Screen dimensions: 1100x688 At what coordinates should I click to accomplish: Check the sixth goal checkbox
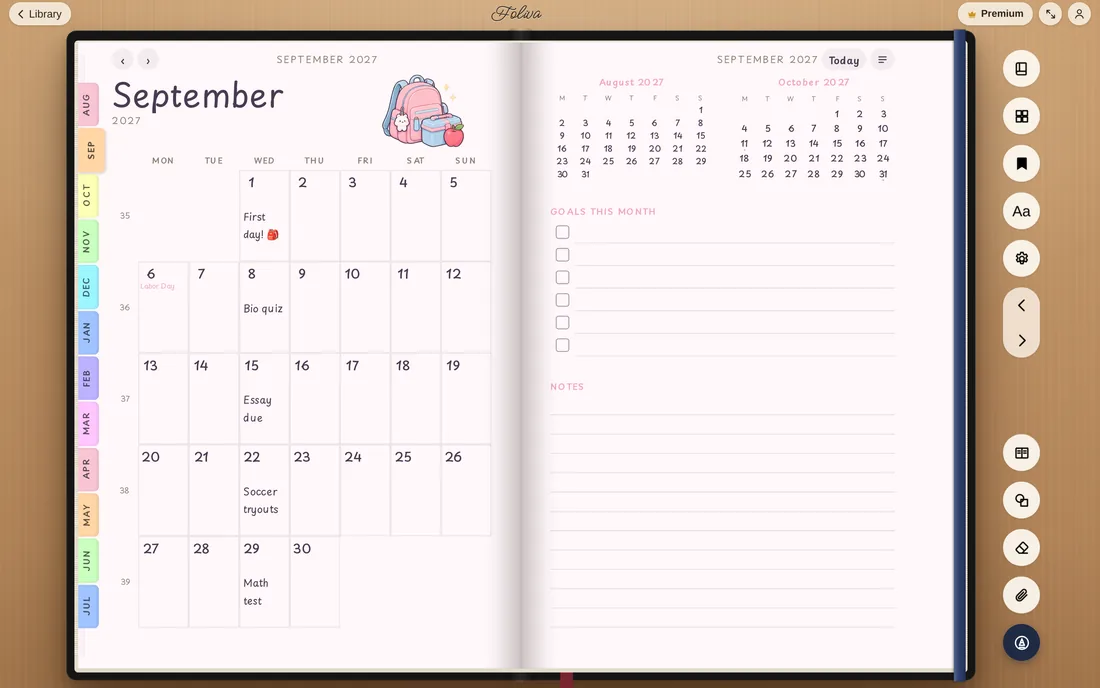click(563, 345)
